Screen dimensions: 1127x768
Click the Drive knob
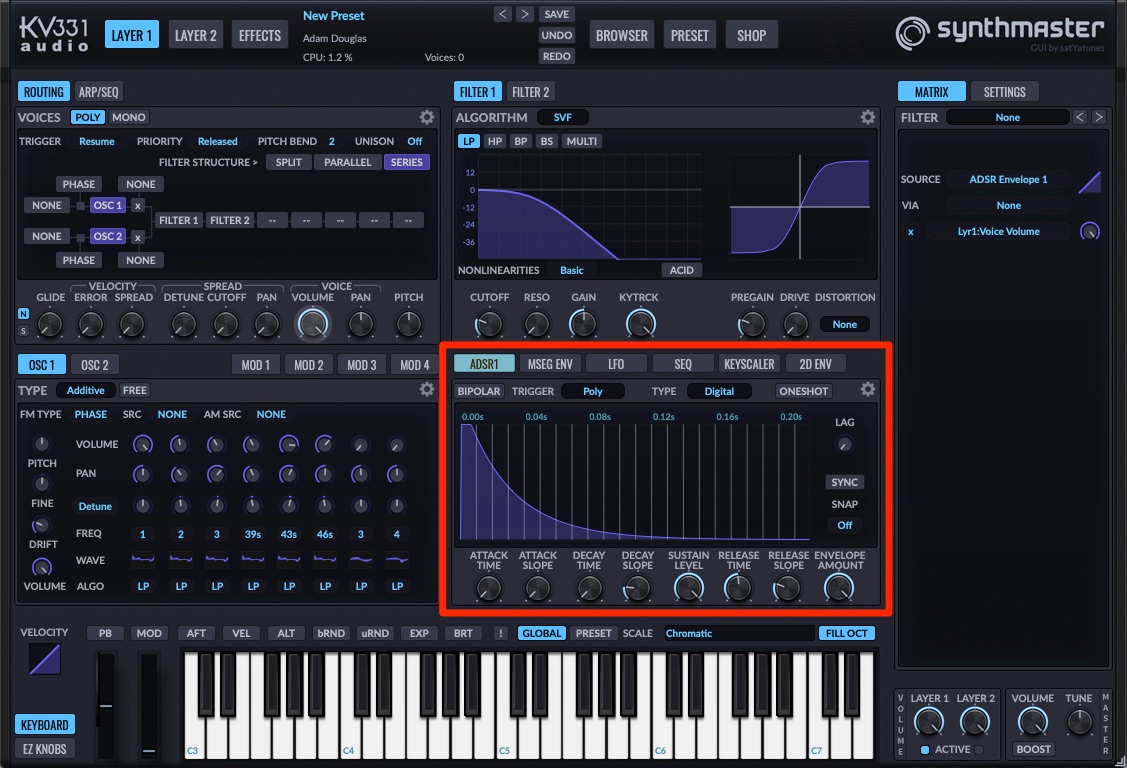pyautogui.click(x=795, y=325)
